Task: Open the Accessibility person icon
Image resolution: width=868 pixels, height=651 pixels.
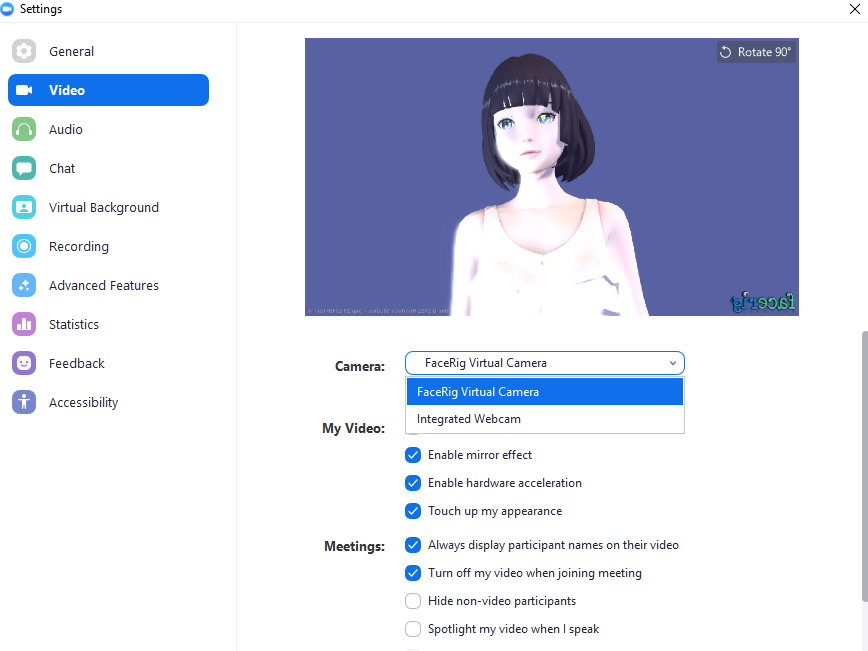Action: point(24,402)
